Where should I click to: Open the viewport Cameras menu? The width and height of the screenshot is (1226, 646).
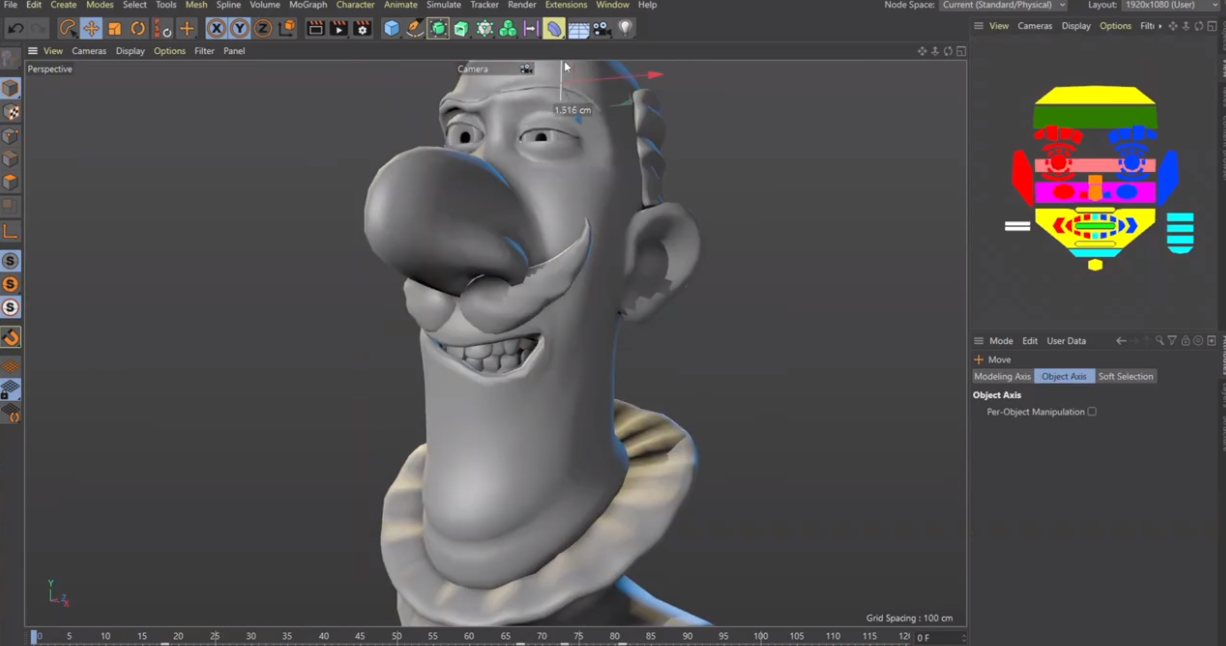point(89,50)
